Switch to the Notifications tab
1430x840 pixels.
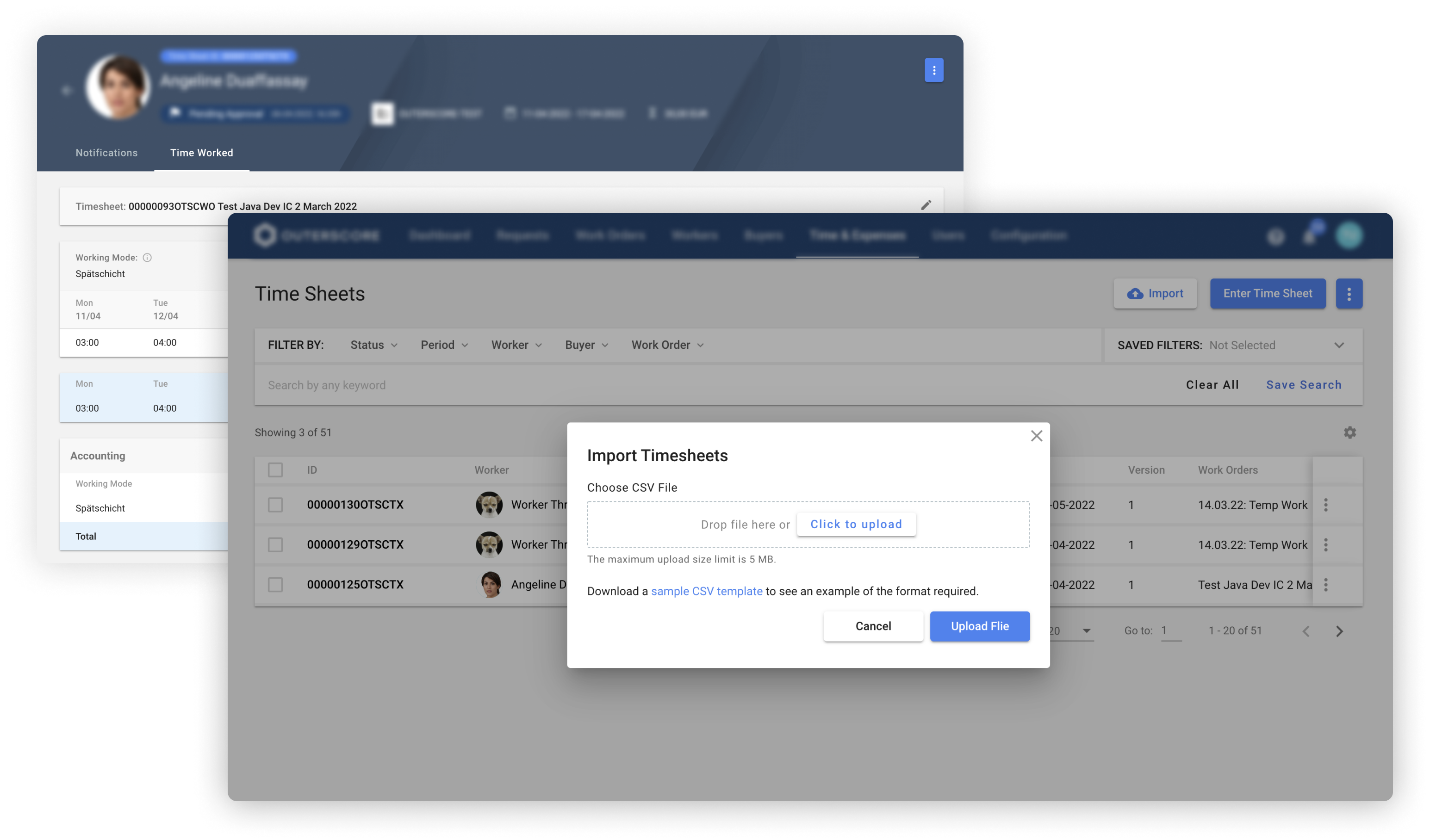[x=107, y=153]
